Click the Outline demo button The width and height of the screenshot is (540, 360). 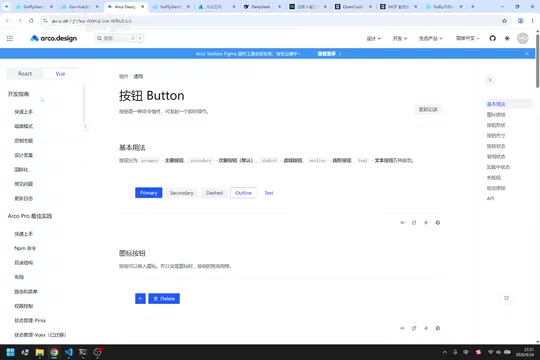243,193
